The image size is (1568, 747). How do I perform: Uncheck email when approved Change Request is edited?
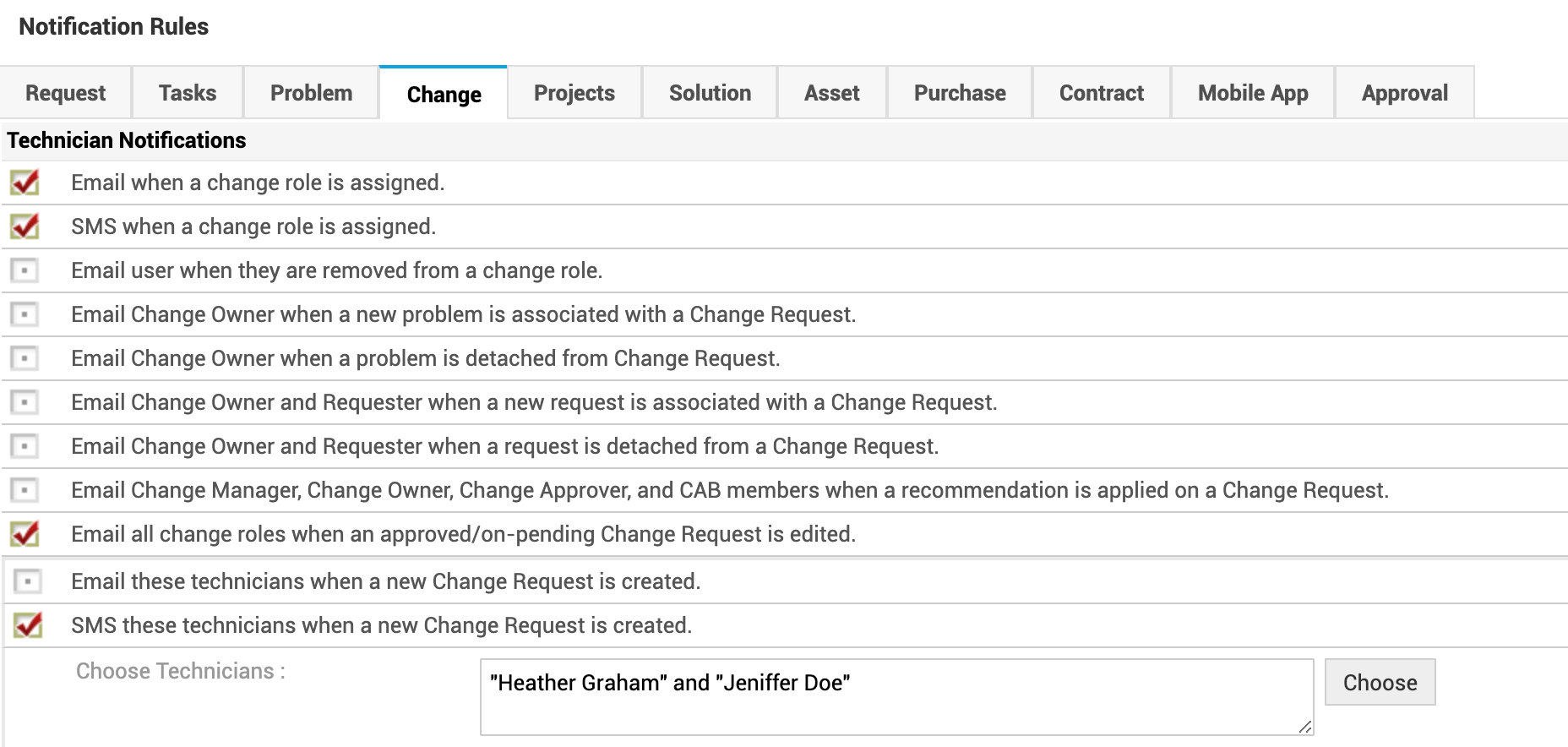click(x=24, y=534)
